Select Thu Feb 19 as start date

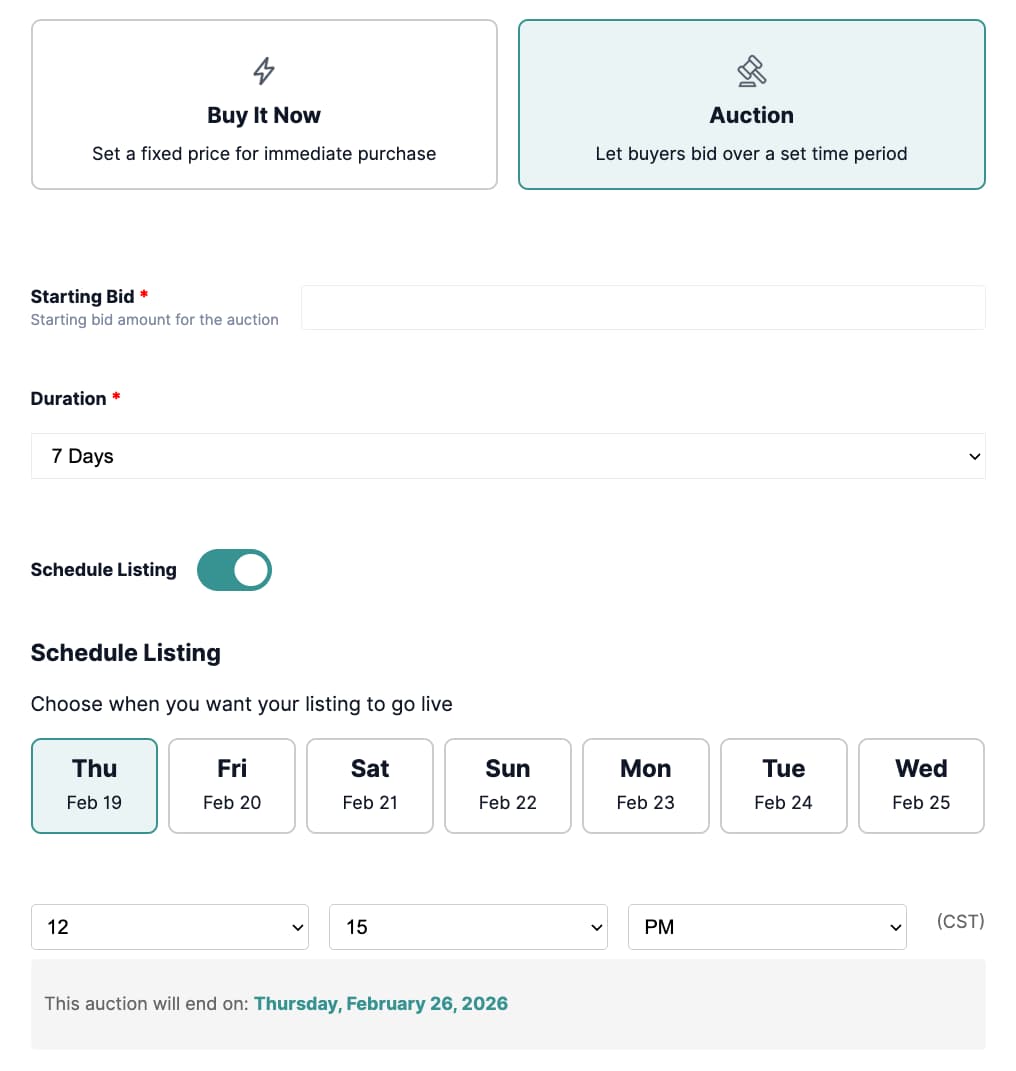[94, 785]
